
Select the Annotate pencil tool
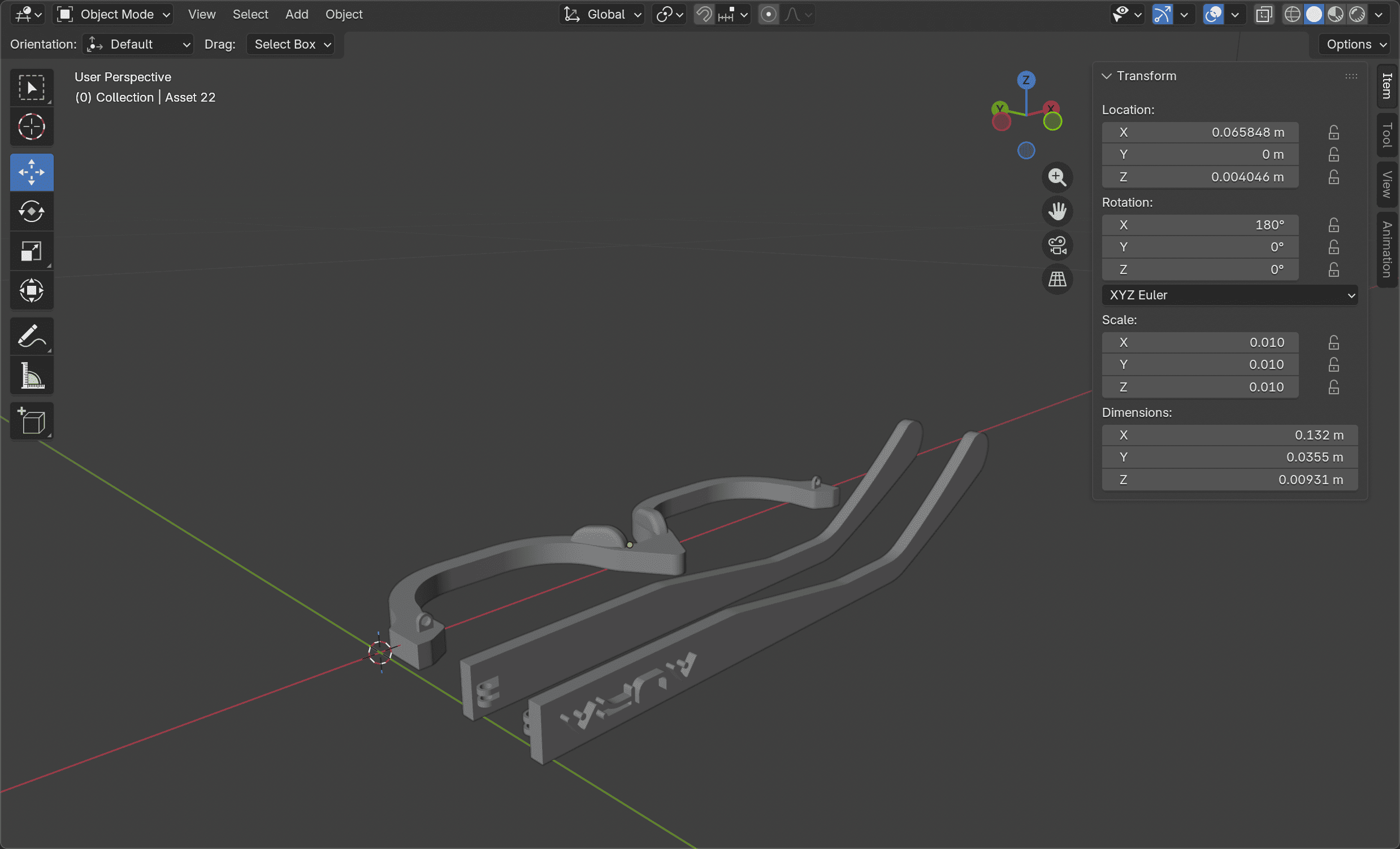coord(31,336)
